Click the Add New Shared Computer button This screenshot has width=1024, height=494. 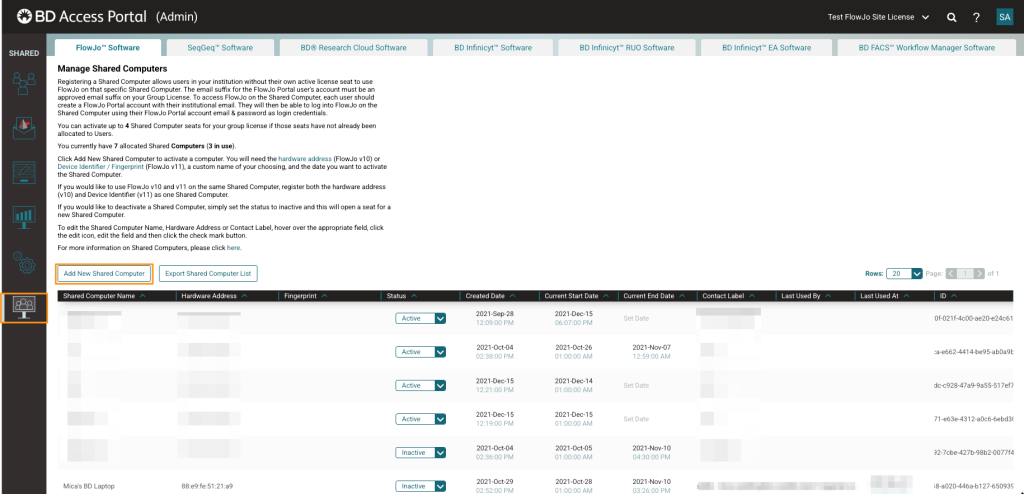(x=104, y=273)
